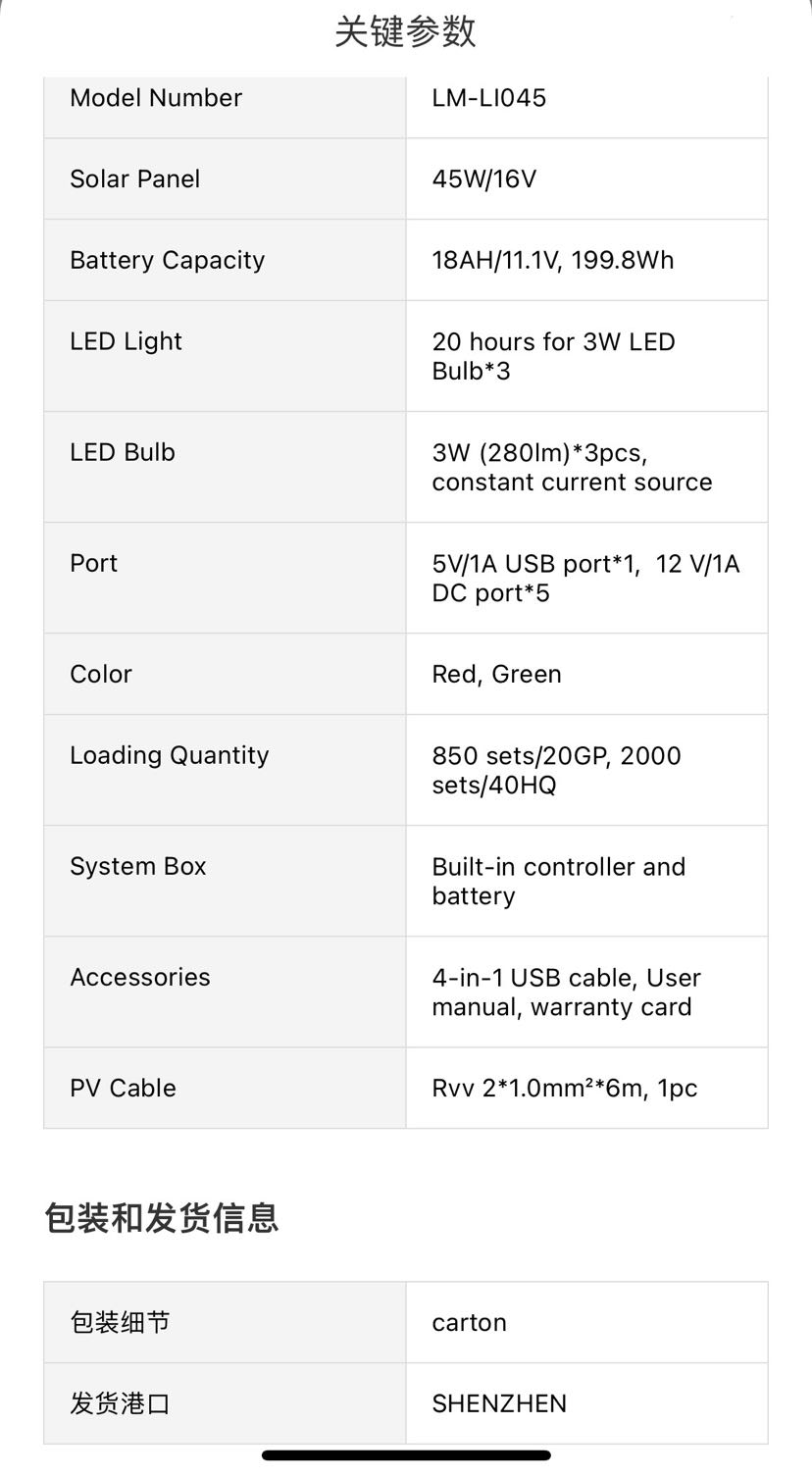Tap the Battery Capacity label
This screenshot has height=1476, width=812.
click(x=167, y=261)
